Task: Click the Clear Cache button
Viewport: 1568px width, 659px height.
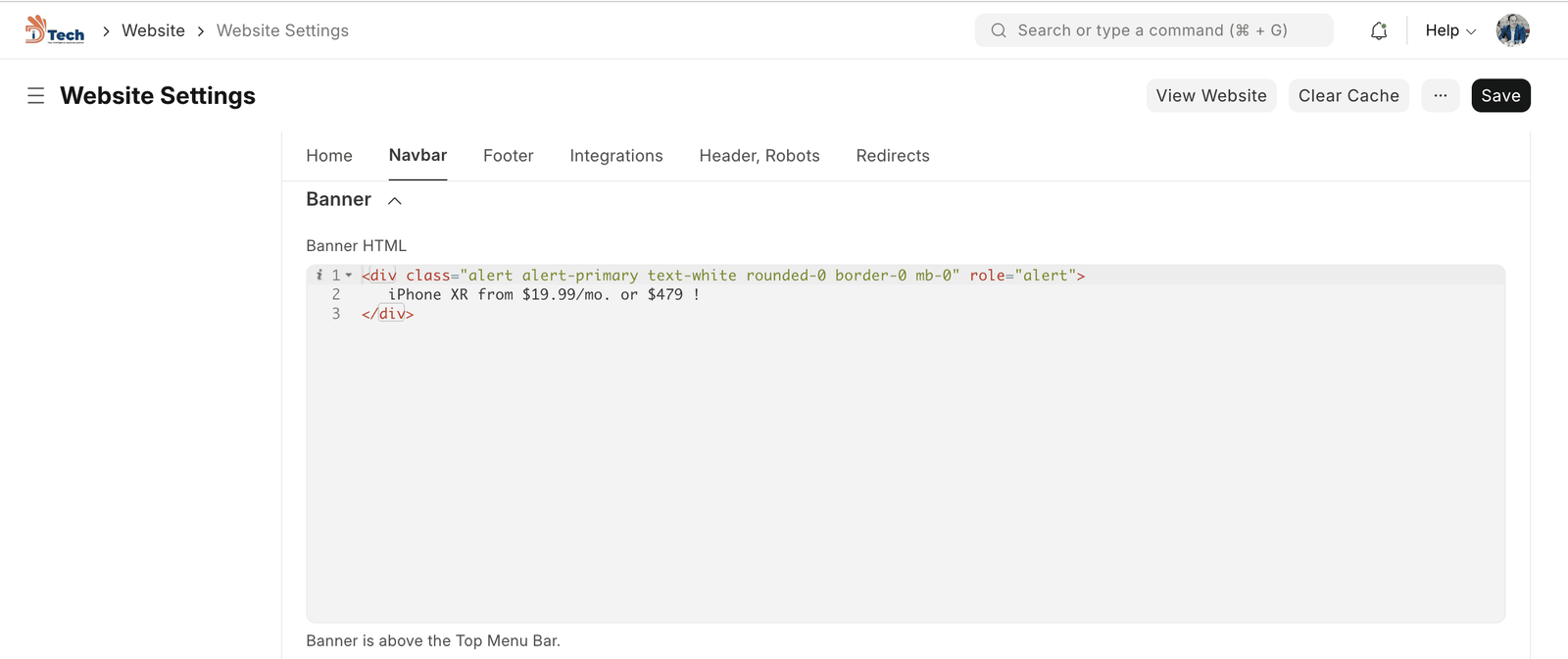Action: coord(1347,96)
